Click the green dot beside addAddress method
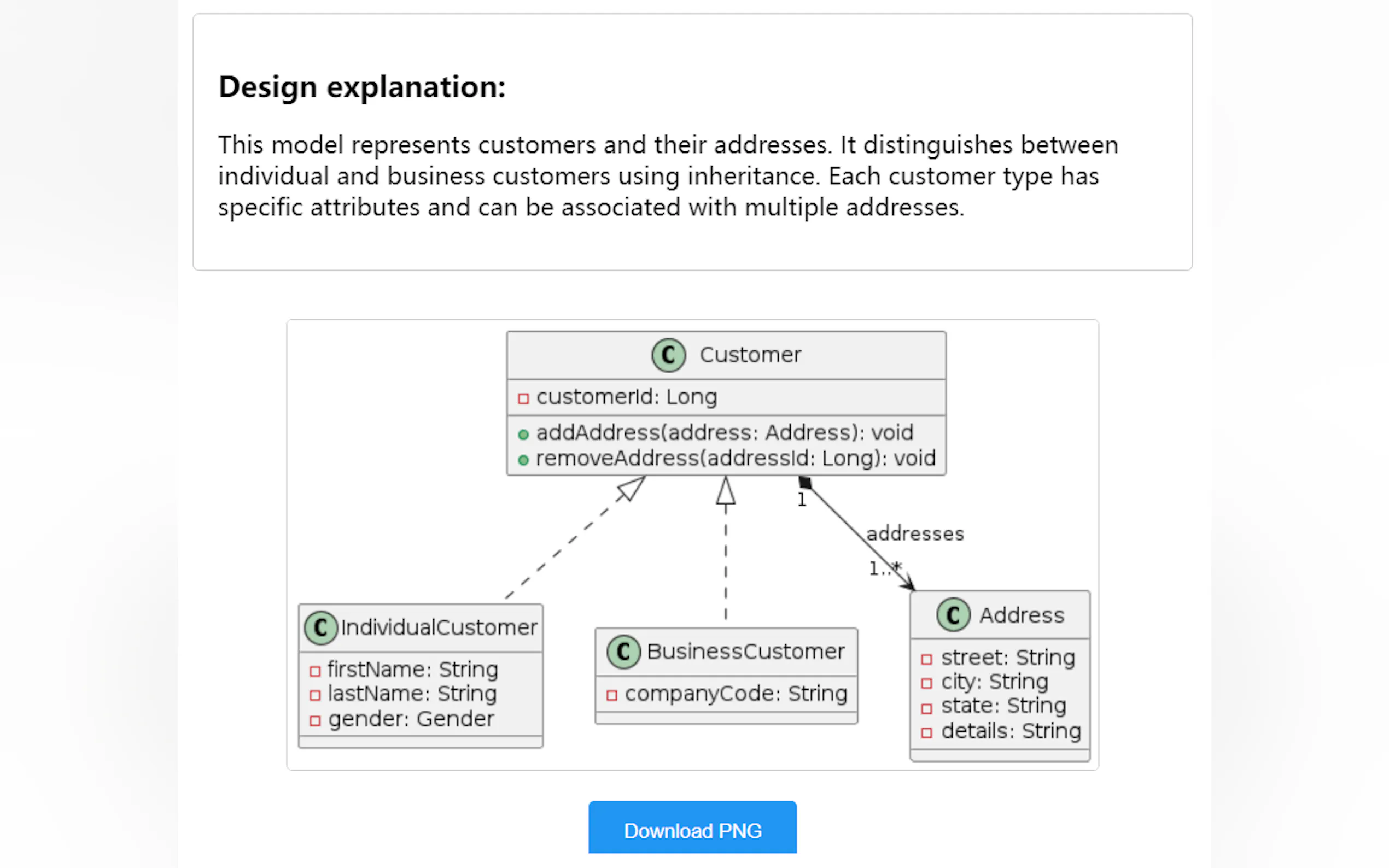 [523, 435]
